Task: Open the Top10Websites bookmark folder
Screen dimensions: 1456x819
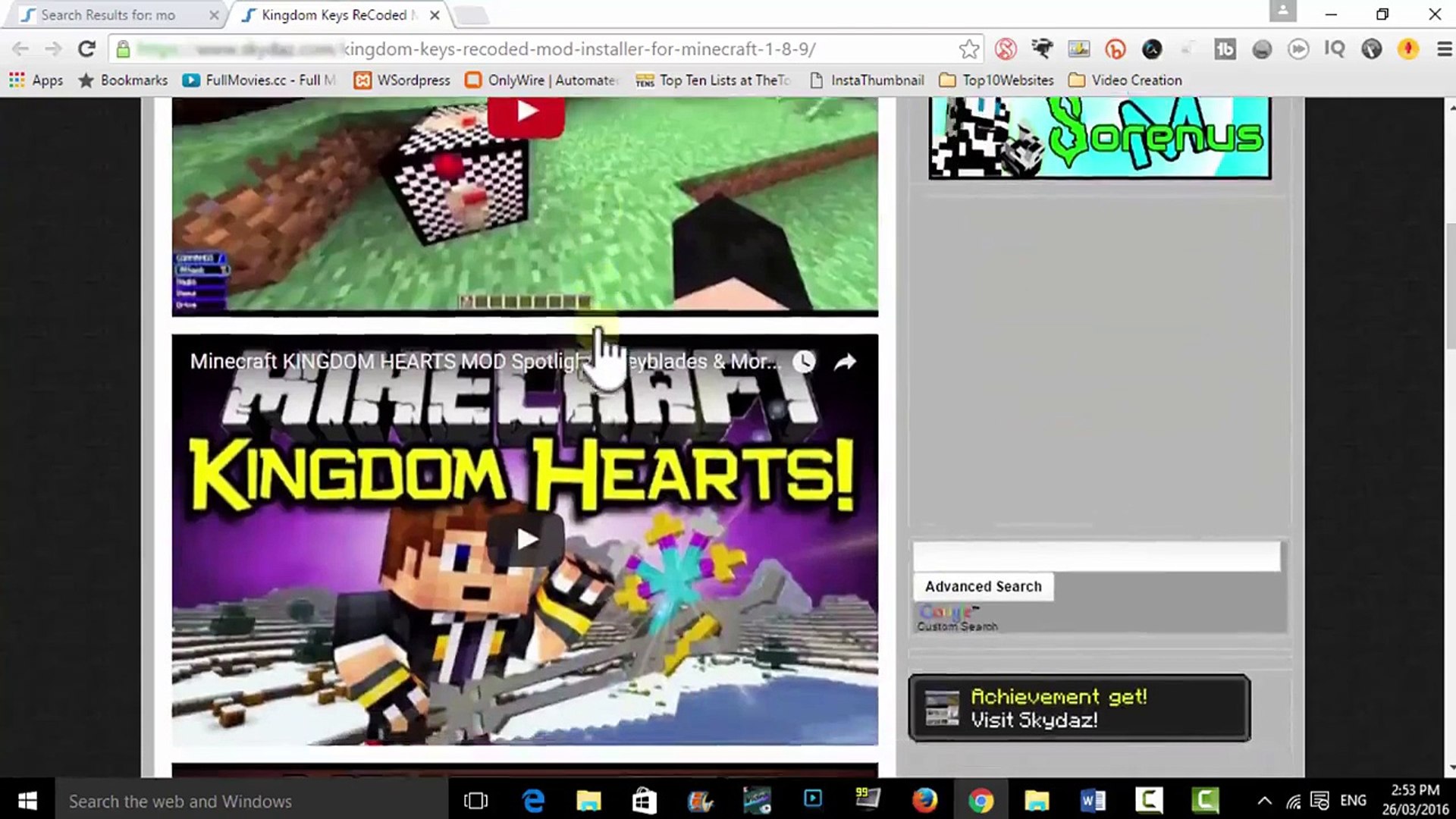Action: (996, 80)
